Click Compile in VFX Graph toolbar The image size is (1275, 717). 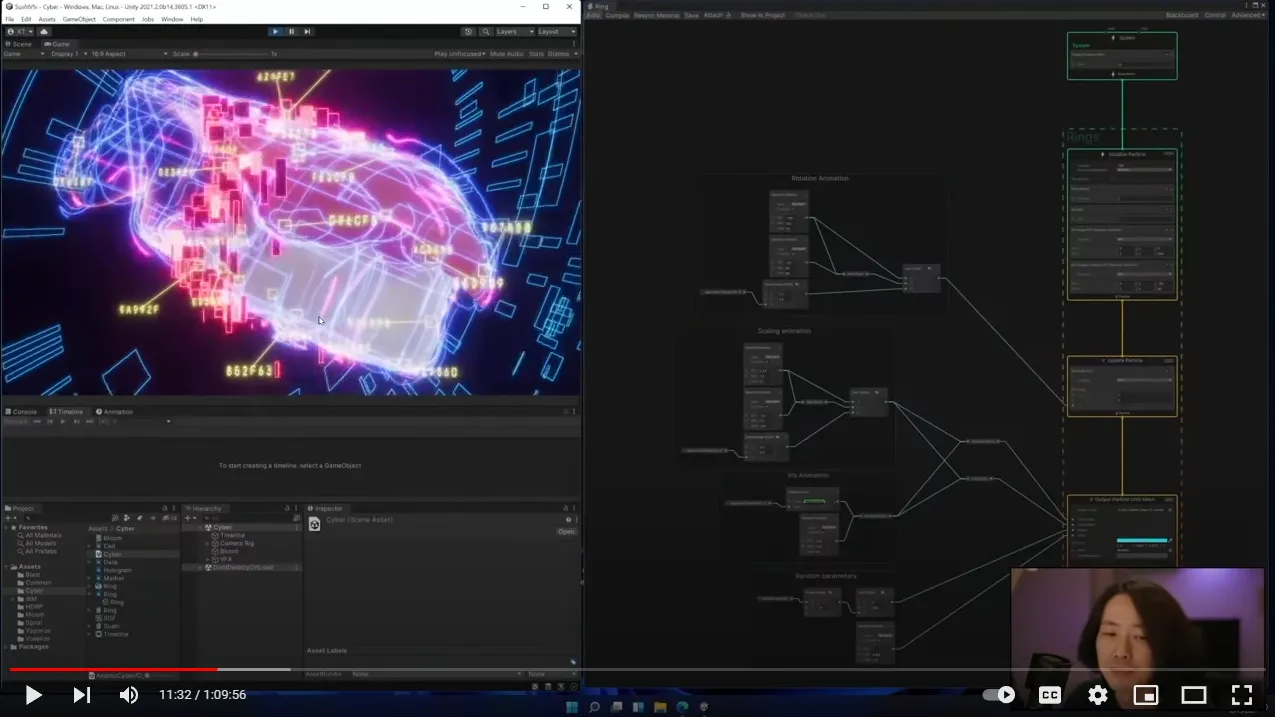click(x=617, y=15)
